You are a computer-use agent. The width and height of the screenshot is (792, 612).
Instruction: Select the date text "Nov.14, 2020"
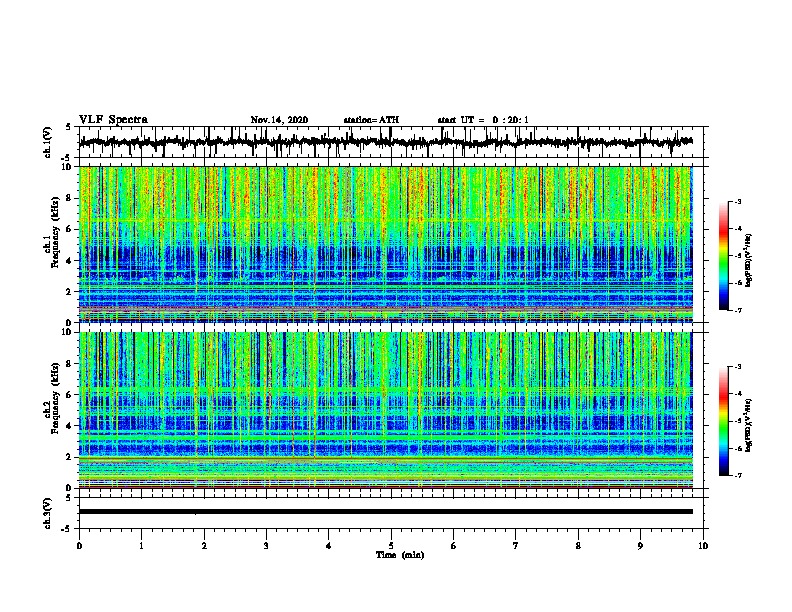tap(279, 120)
